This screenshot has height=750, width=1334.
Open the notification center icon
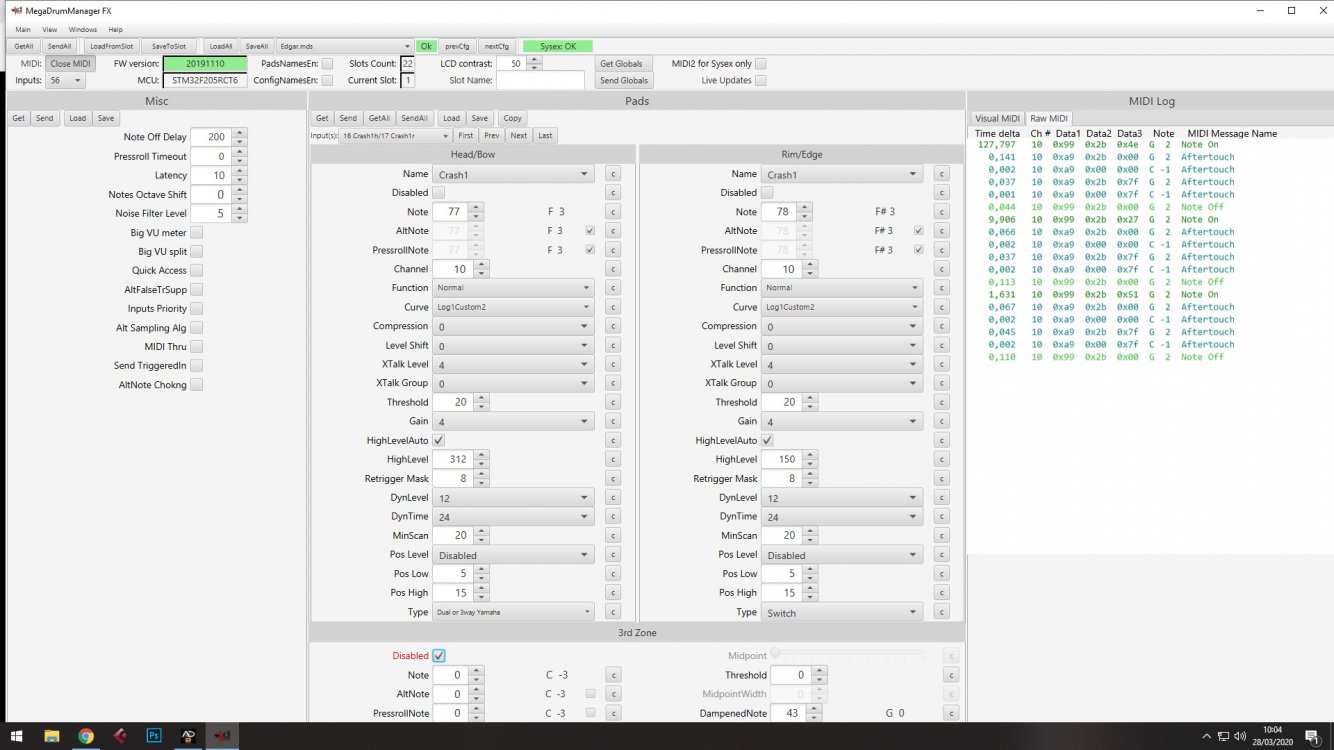point(1314,736)
